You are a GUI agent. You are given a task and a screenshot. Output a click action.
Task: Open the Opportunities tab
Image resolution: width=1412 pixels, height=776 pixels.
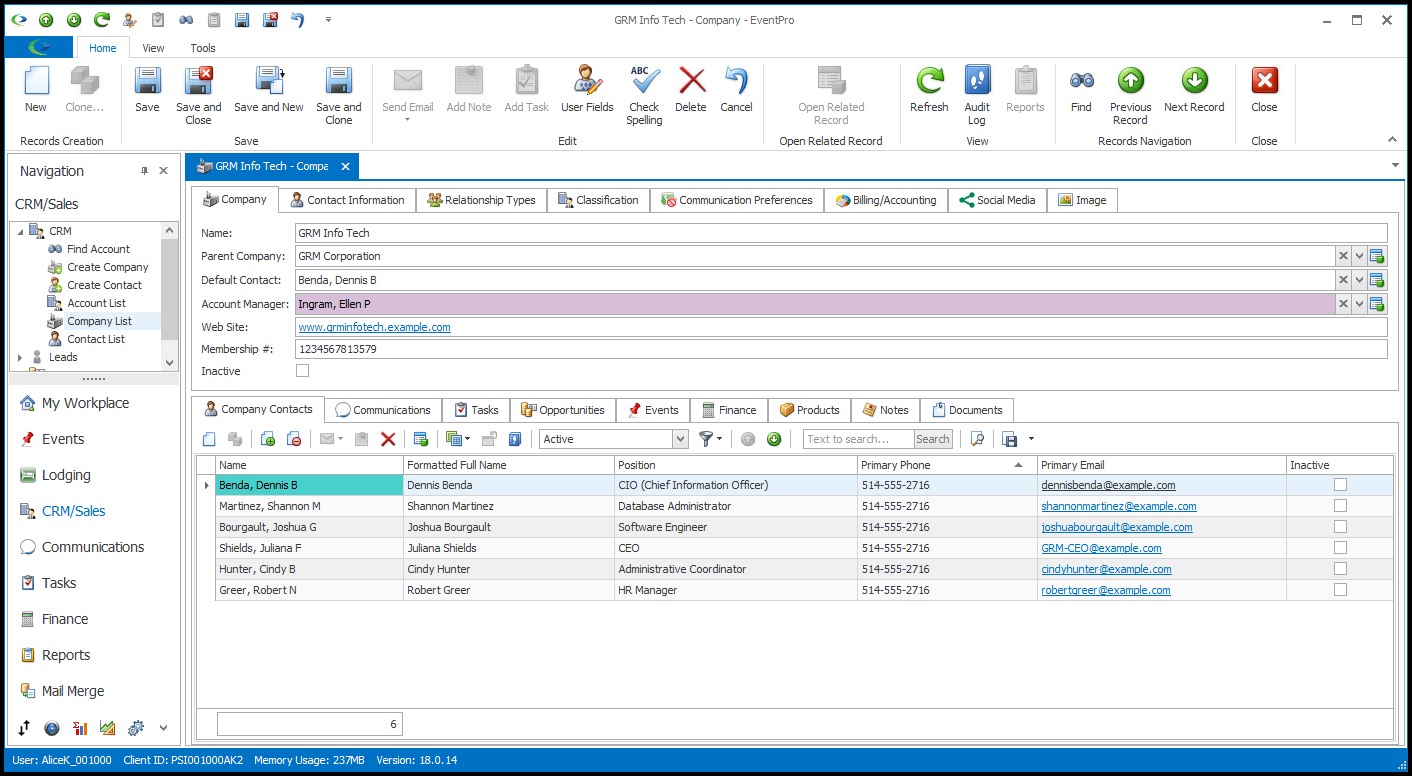(563, 410)
